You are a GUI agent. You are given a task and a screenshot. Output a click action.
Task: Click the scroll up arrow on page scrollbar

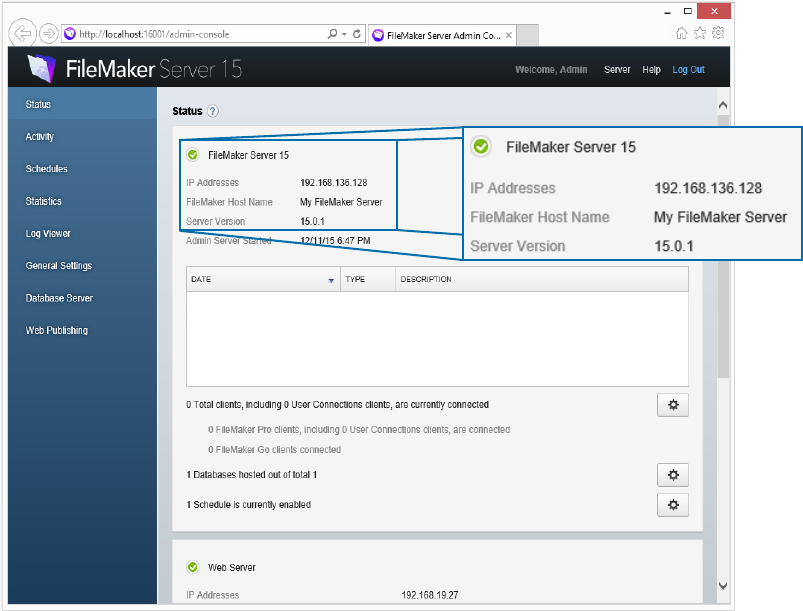(x=723, y=105)
